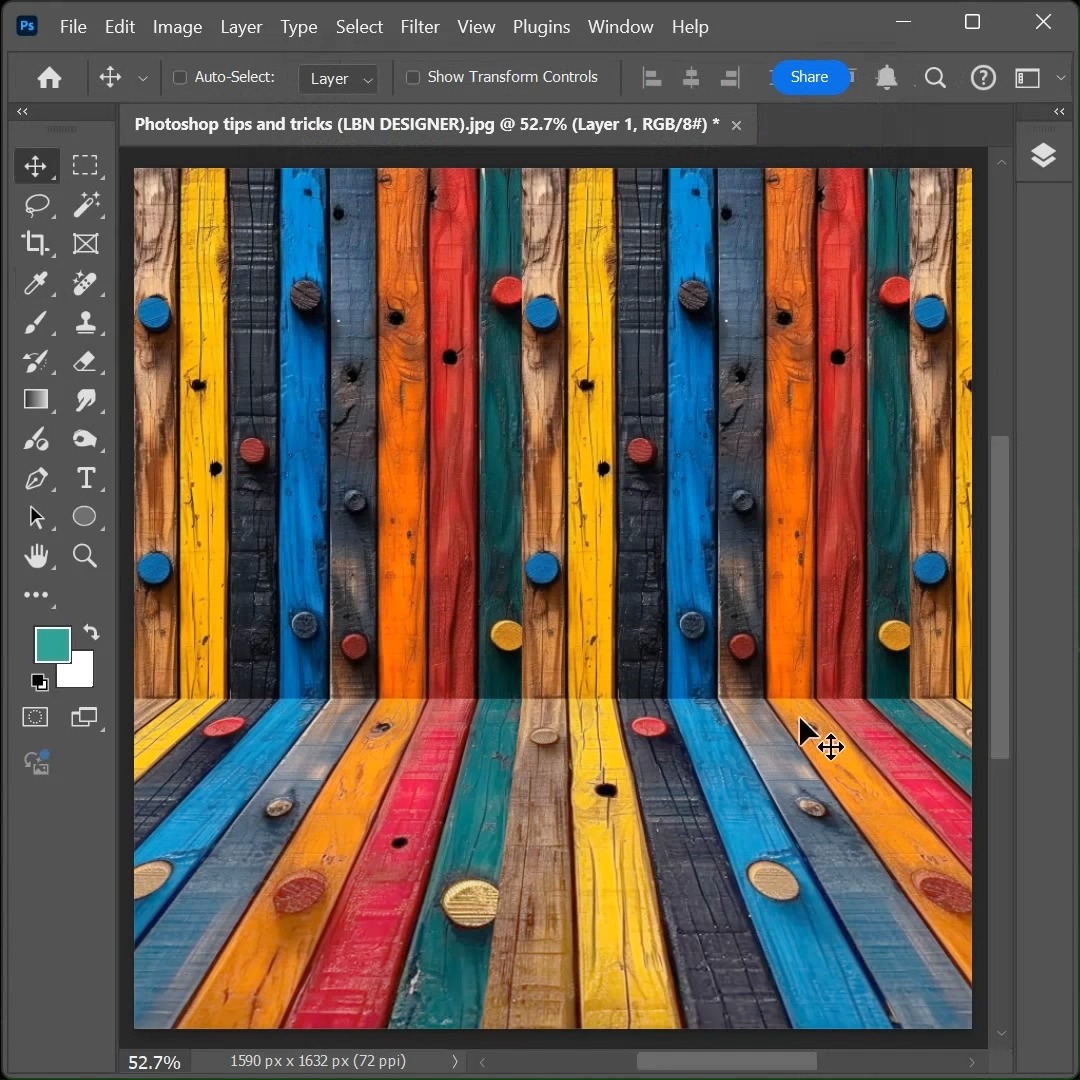Open the Edit Toolbar three-dots menu
Viewport: 1080px width, 1080px height.
[36, 594]
